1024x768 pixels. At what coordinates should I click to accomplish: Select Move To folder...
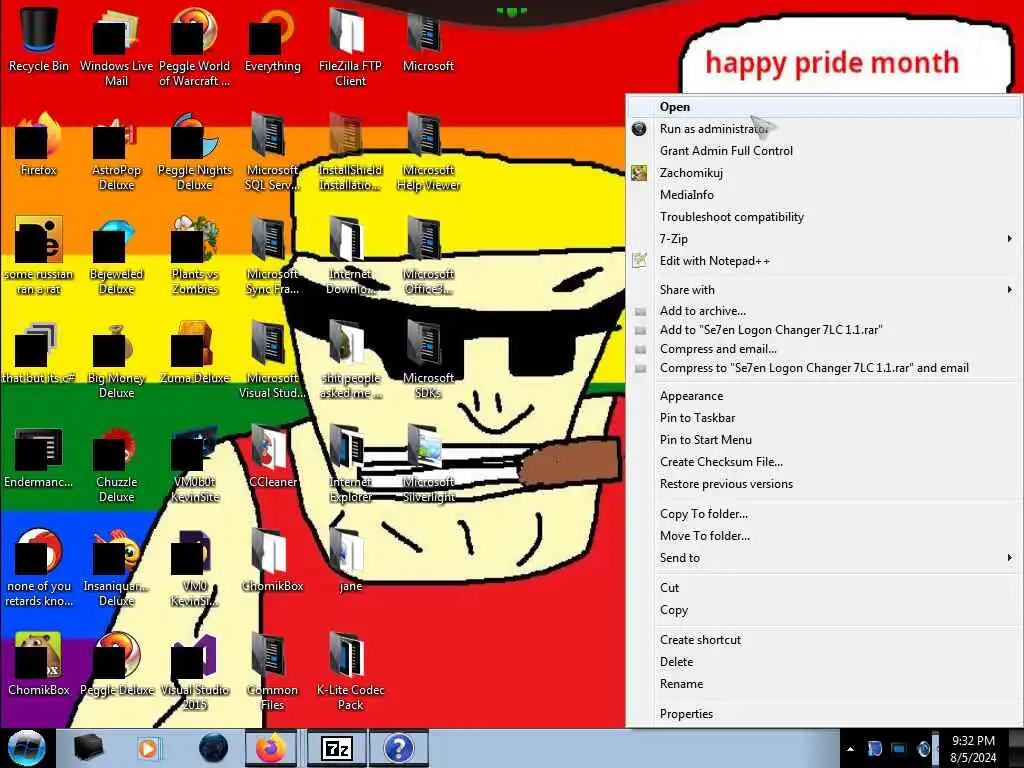[824, 536]
